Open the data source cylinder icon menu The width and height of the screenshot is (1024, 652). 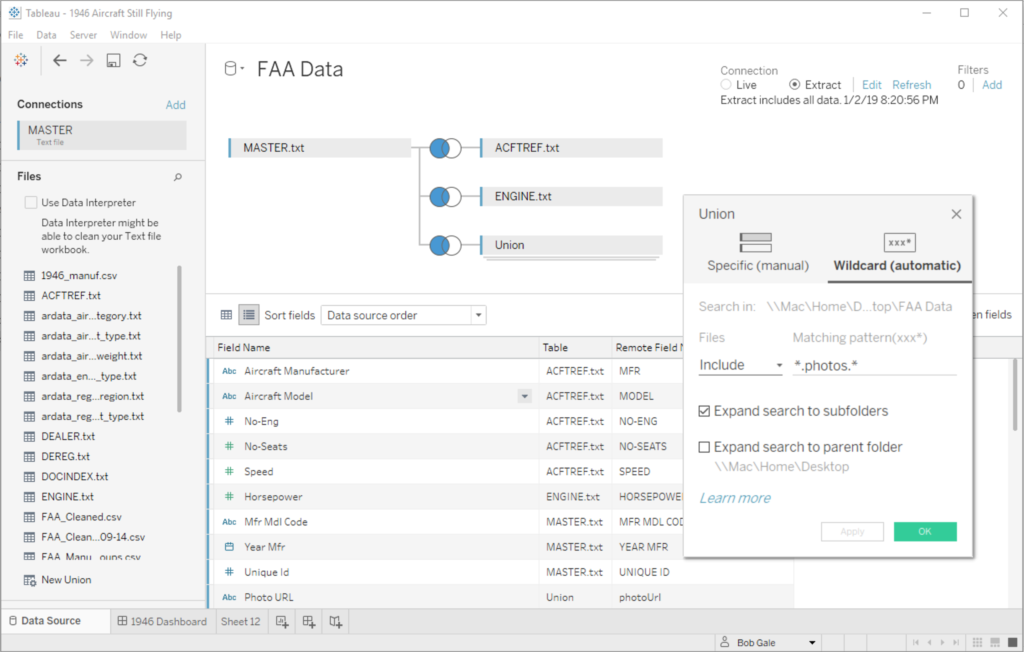pos(234,69)
